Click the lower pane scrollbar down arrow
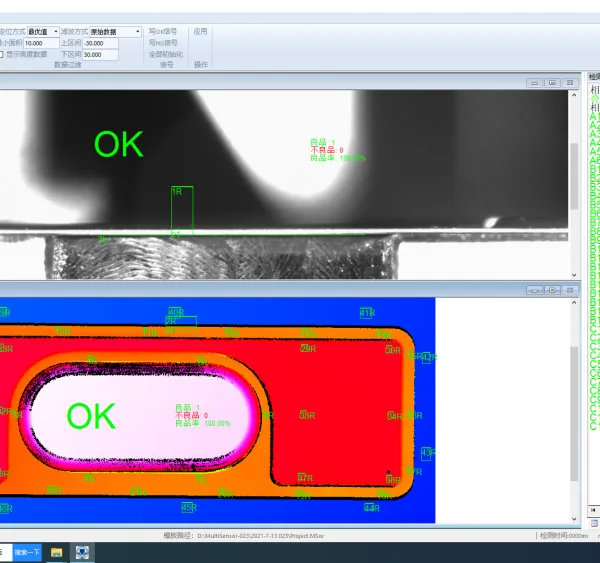Image resolution: width=600 pixels, height=563 pixels. click(574, 519)
